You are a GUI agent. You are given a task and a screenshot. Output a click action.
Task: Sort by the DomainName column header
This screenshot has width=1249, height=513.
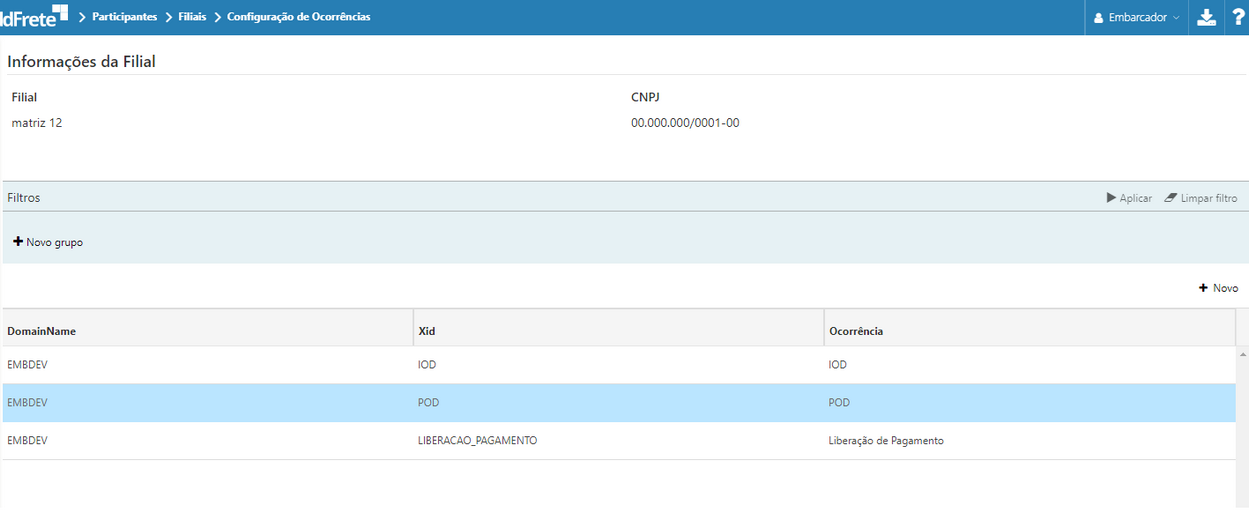pos(42,331)
